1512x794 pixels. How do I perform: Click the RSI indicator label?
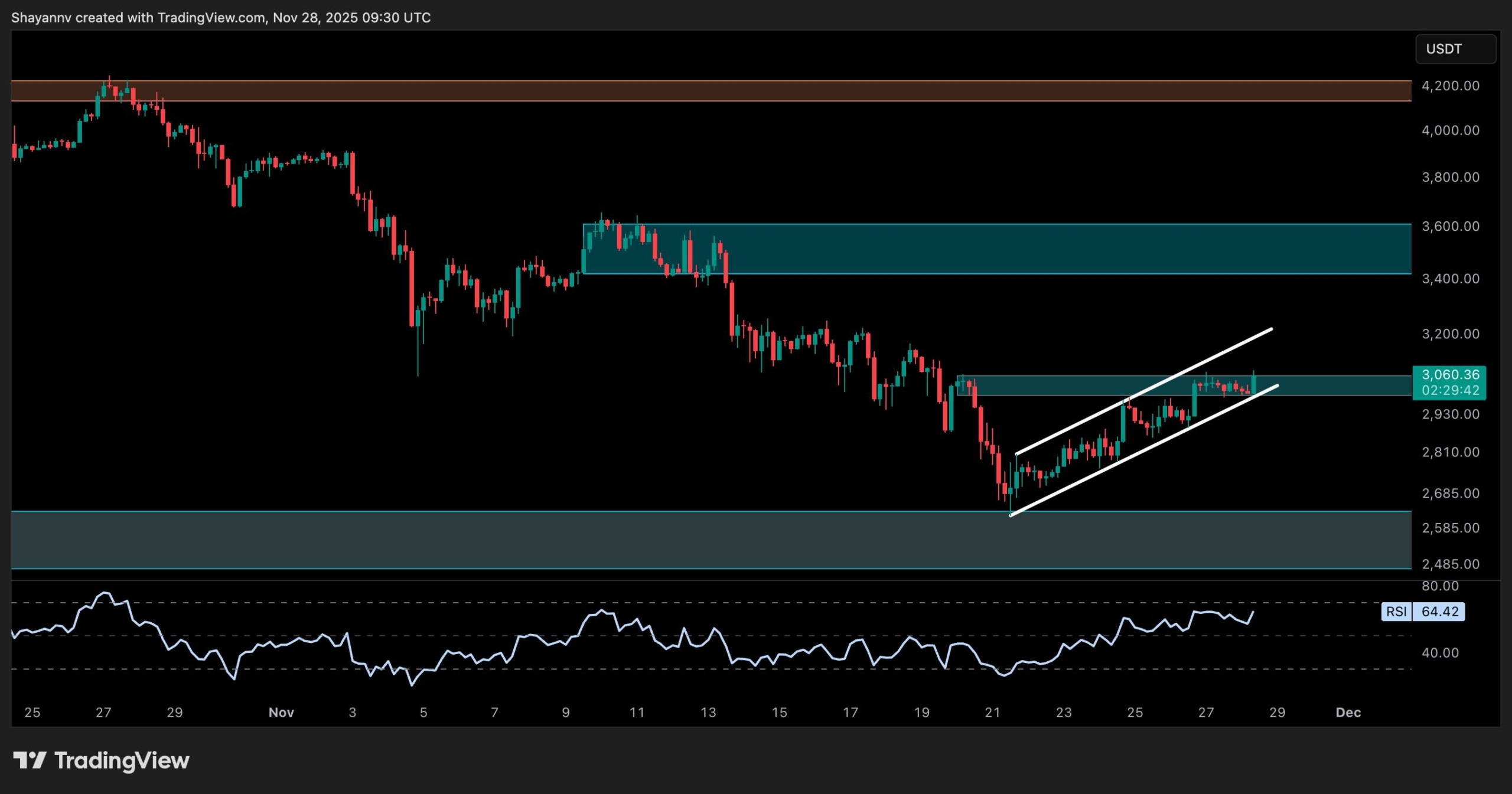tap(1396, 612)
